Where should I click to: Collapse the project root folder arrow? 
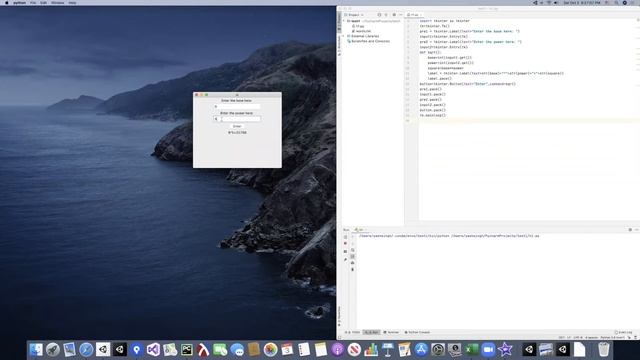click(344, 20)
